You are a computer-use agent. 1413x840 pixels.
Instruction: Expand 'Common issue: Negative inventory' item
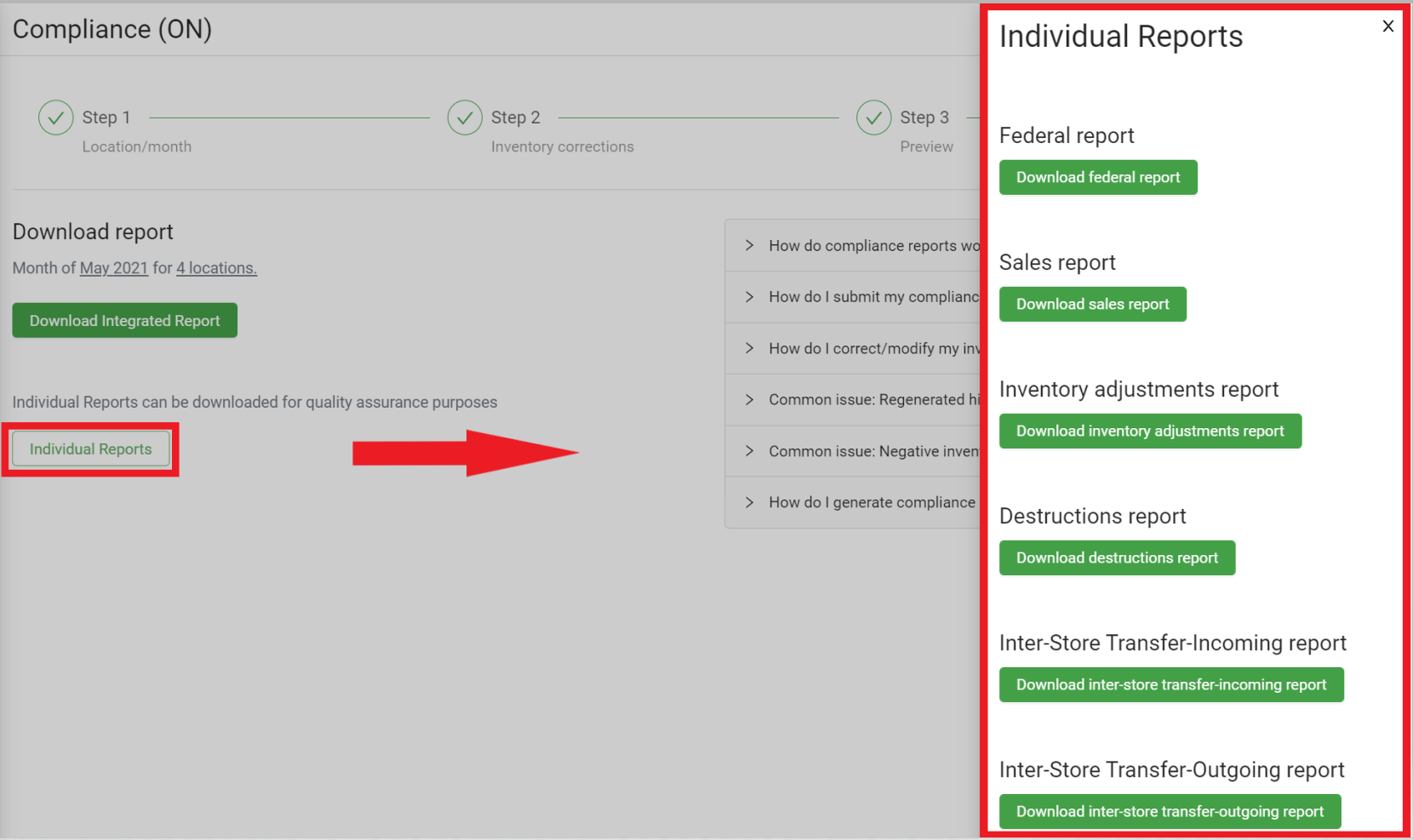pyautogui.click(x=860, y=452)
